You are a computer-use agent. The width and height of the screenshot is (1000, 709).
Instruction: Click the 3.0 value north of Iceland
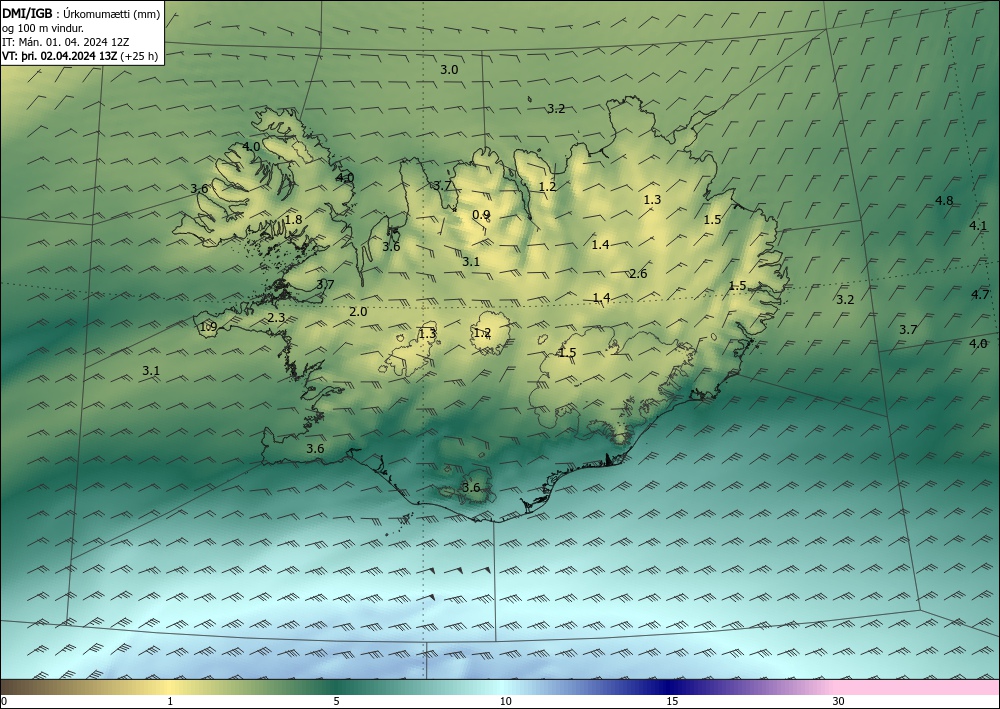[449, 69]
